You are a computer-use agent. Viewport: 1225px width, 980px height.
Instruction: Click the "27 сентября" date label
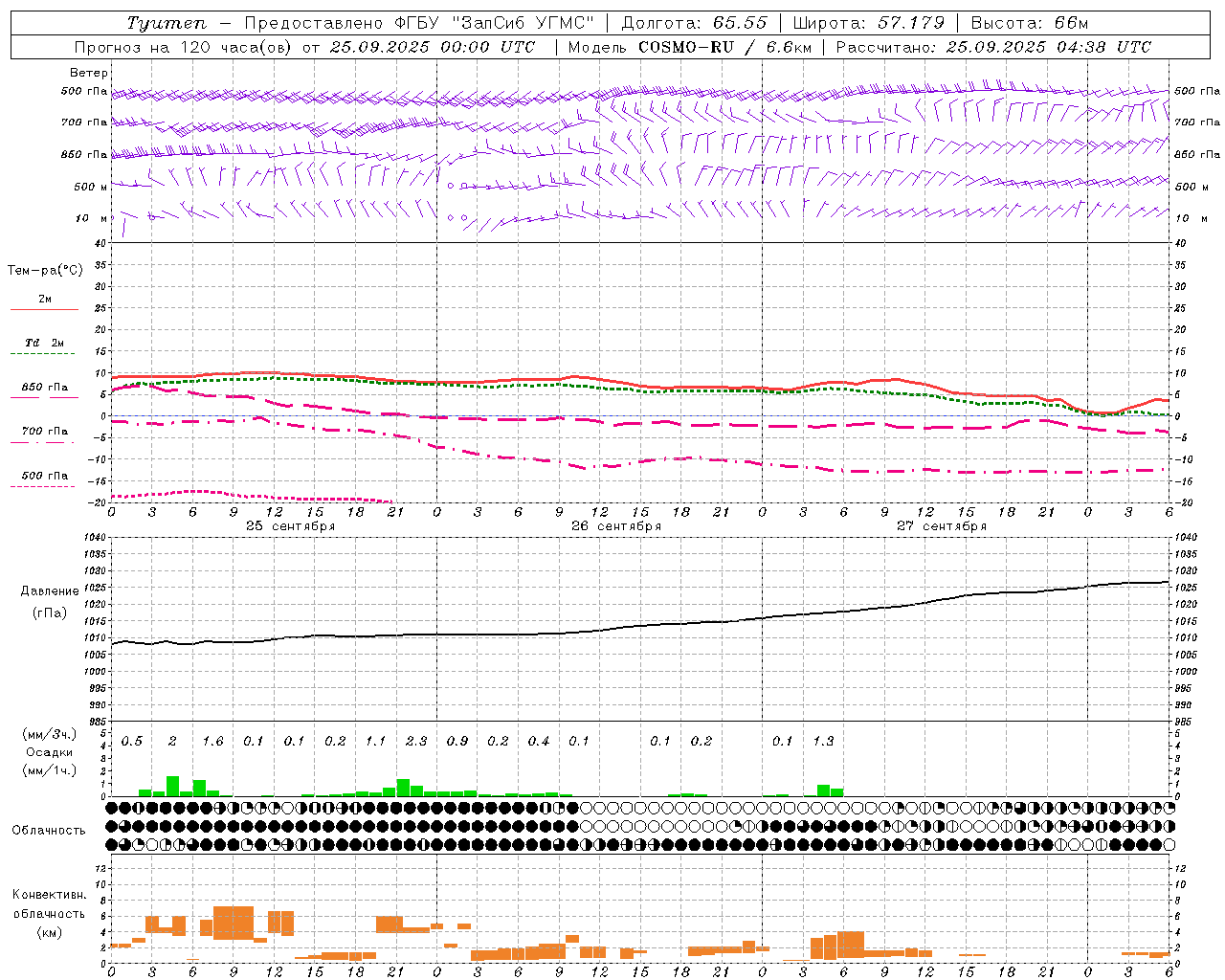click(941, 526)
